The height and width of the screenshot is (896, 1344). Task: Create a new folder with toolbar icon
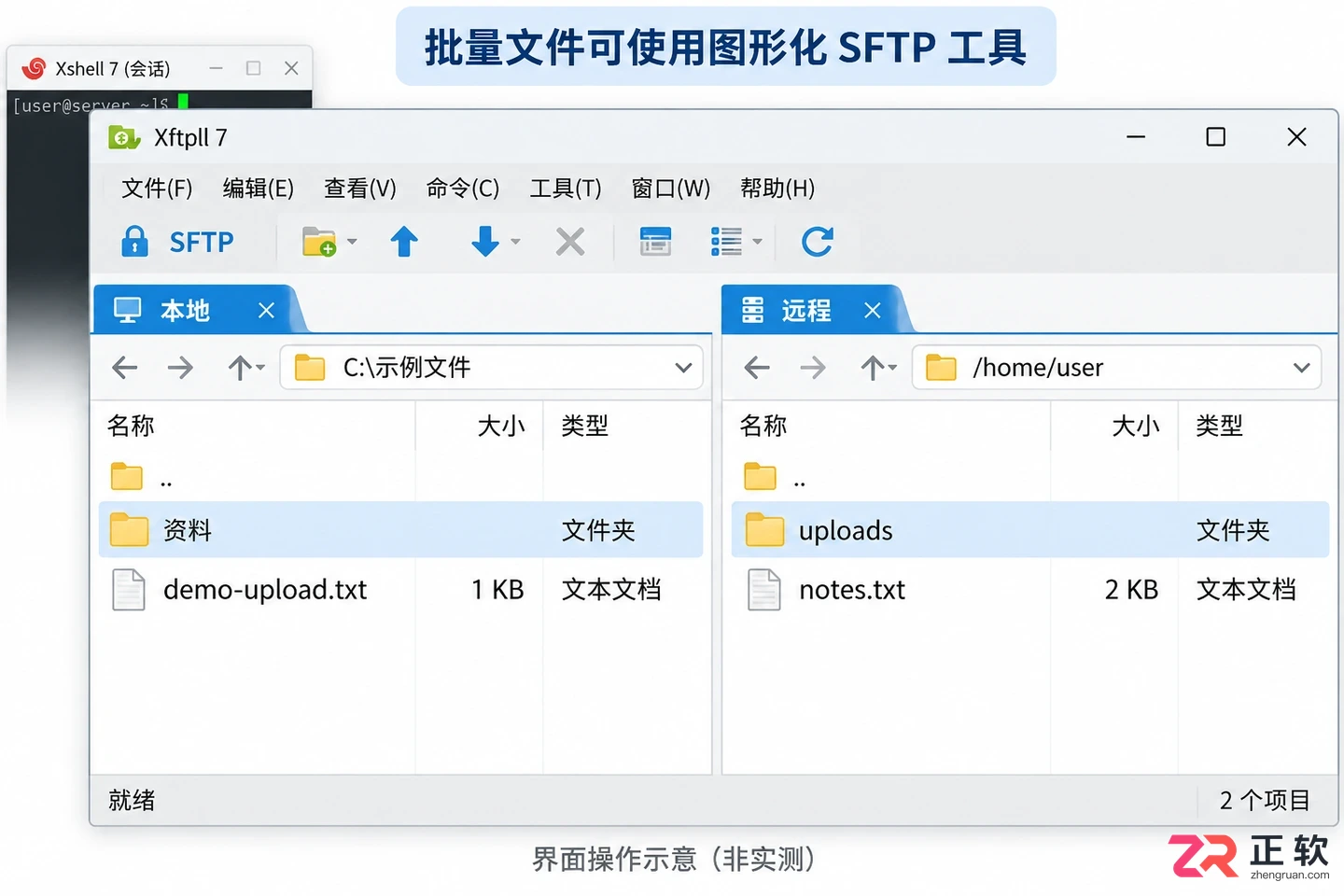click(x=318, y=242)
